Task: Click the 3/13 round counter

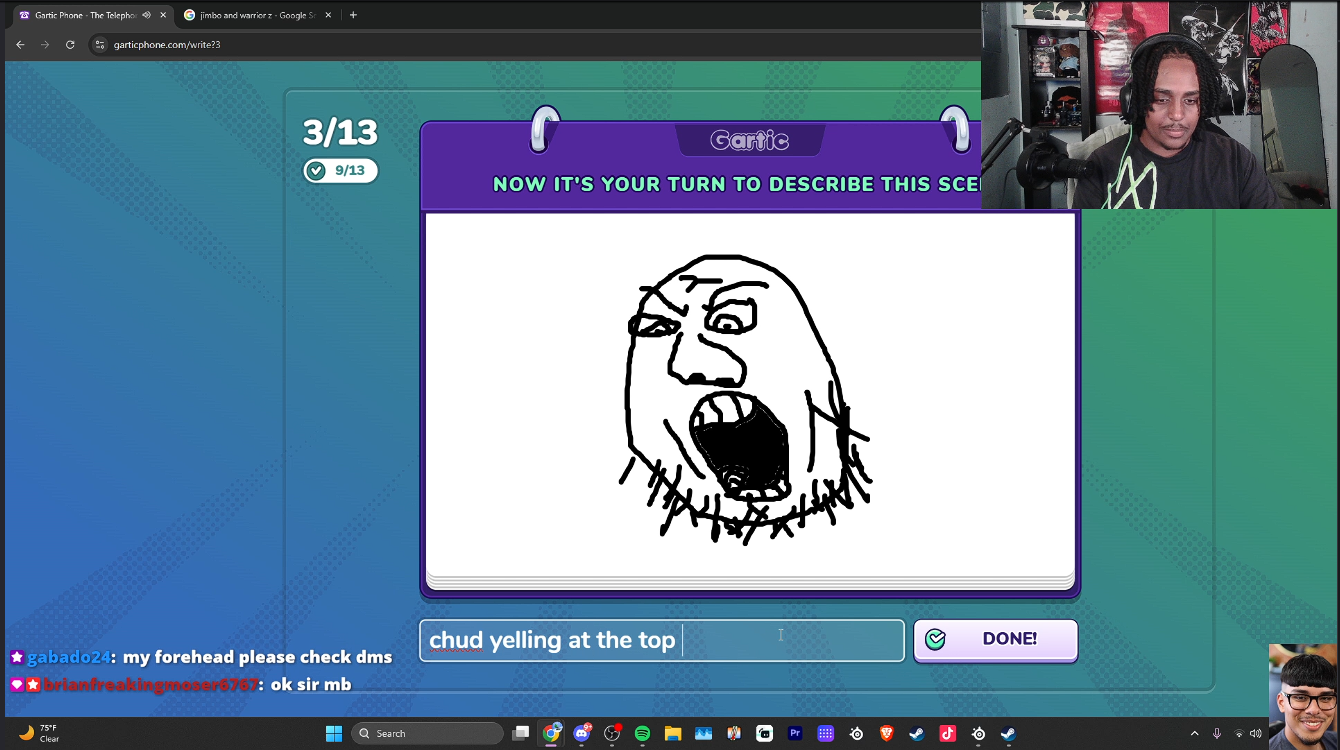Action: click(x=340, y=132)
